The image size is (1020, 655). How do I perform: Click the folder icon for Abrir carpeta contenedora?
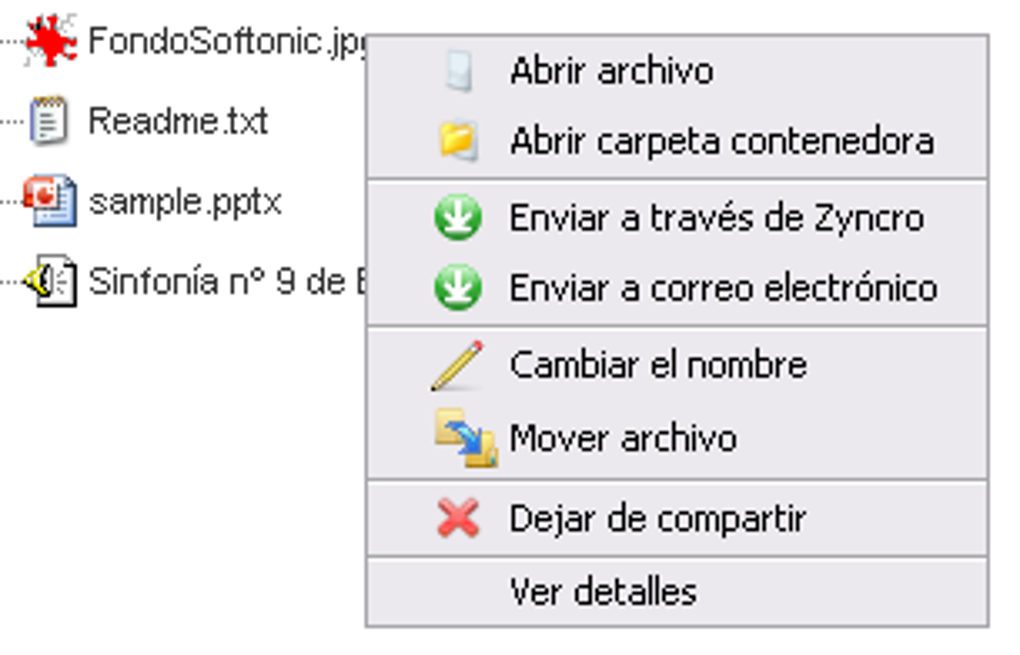pos(458,141)
